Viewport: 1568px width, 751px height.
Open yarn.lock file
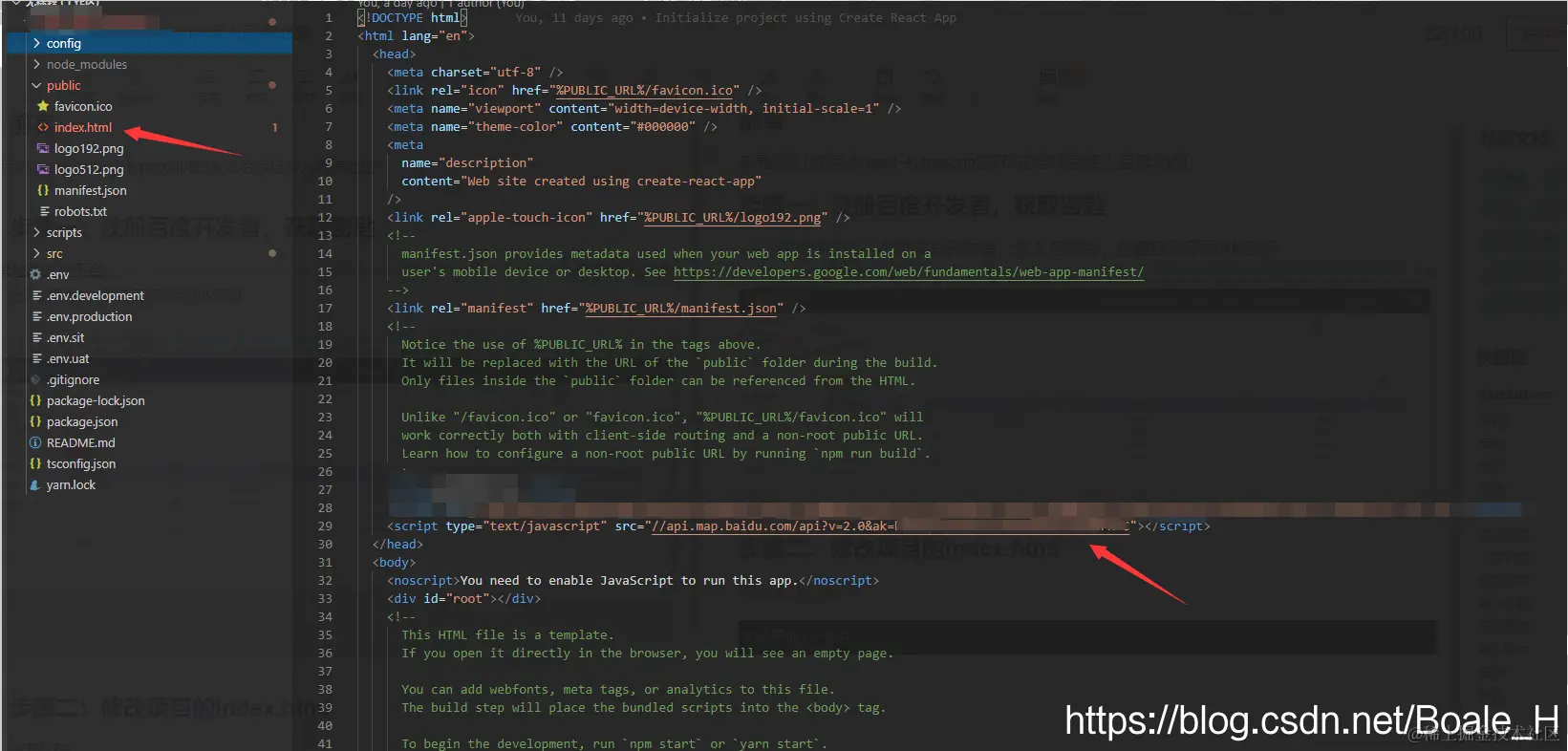click(72, 484)
